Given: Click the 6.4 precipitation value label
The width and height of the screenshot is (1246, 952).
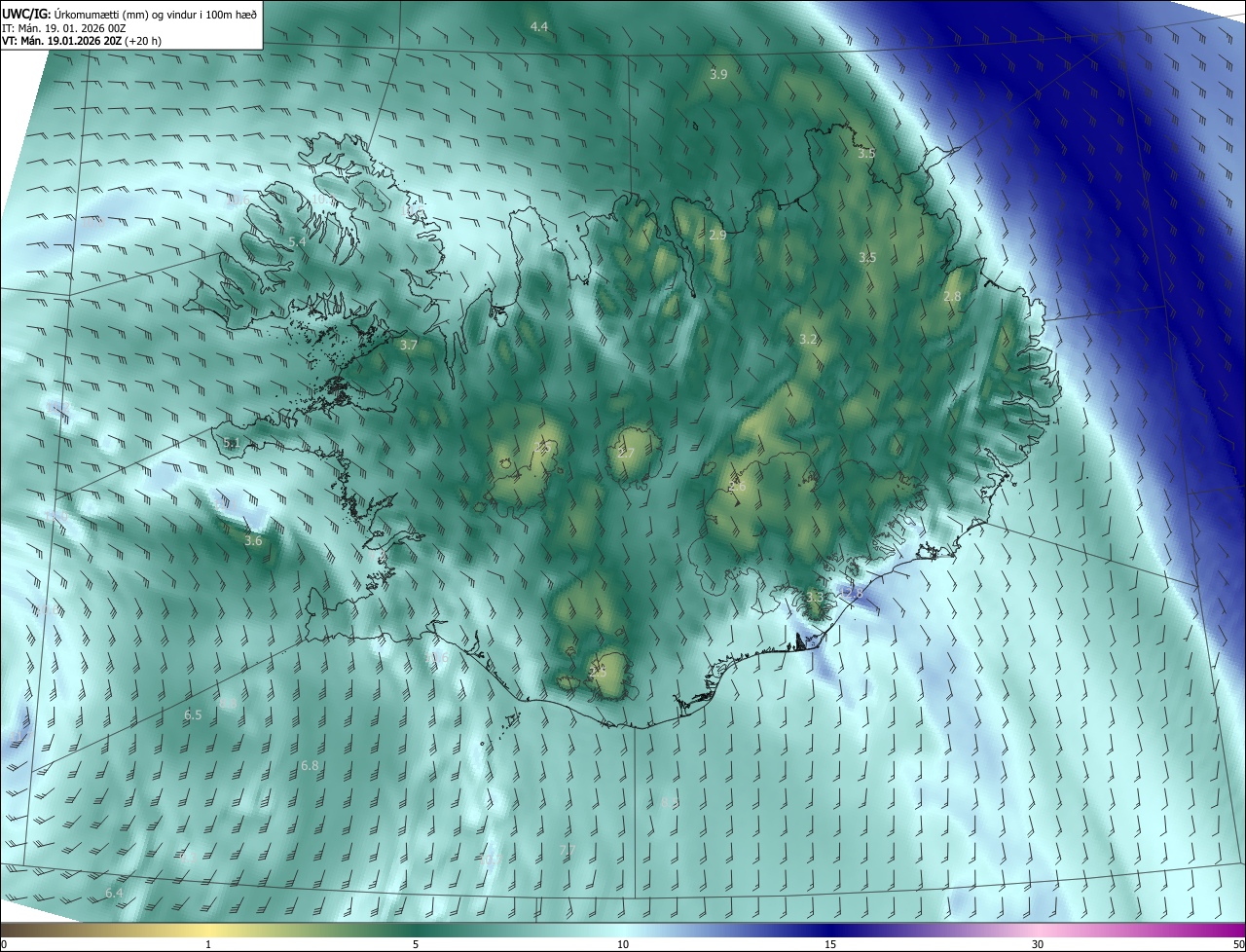Looking at the screenshot, I should pyautogui.click(x=114, y=893).
